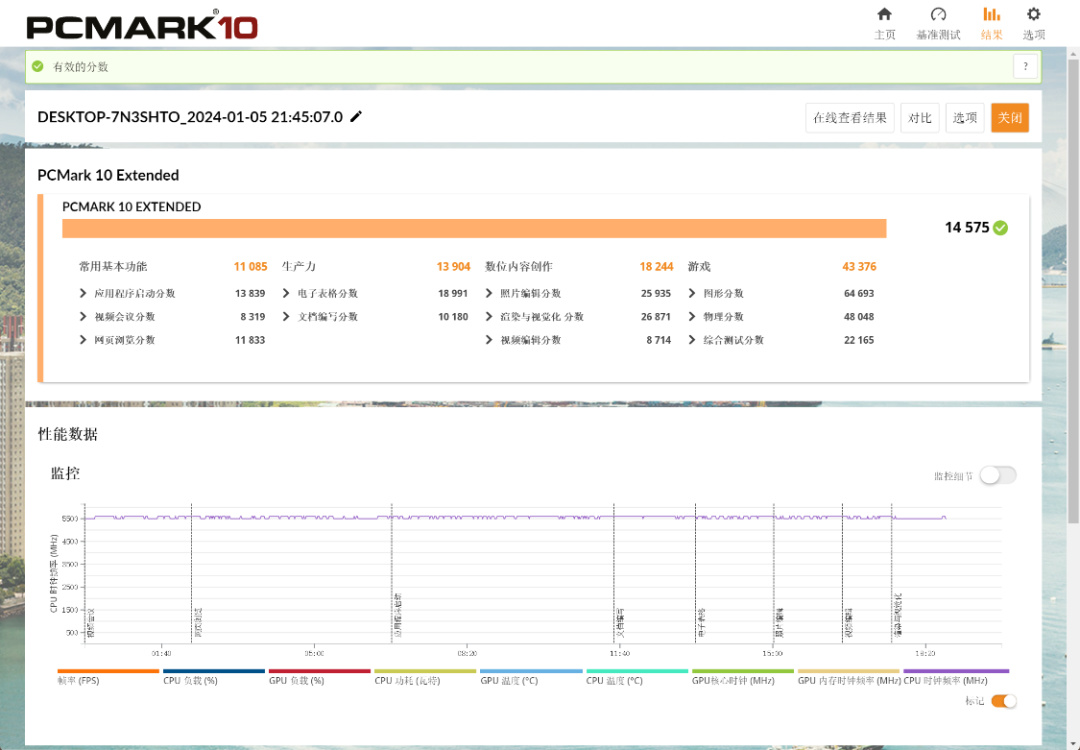Screen dimensions: 1080x750
Task: Expand 渲染与视觉化 分数 row
Action: click(488, 317)
